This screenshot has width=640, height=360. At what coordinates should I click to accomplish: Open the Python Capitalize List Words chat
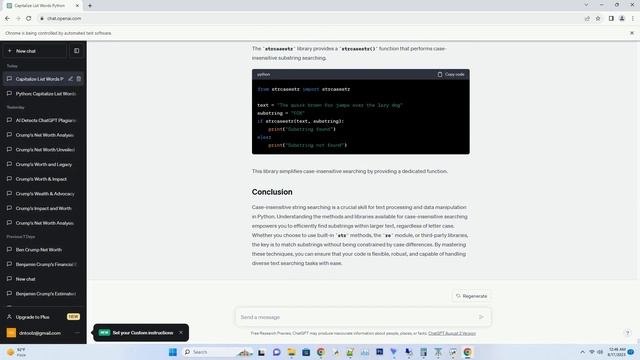click(x=43, y=93)
